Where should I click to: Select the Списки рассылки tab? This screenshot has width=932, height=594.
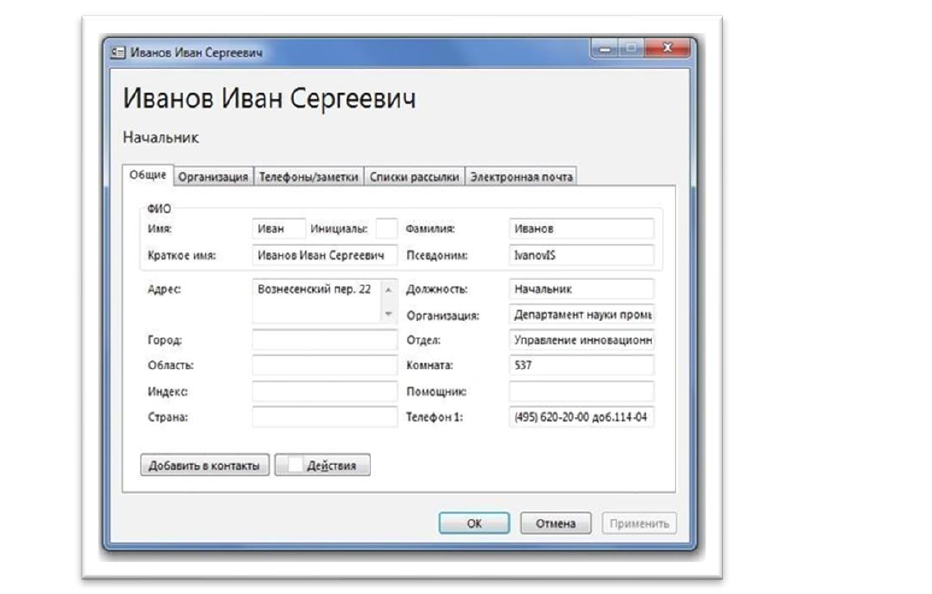click(414, 176)
